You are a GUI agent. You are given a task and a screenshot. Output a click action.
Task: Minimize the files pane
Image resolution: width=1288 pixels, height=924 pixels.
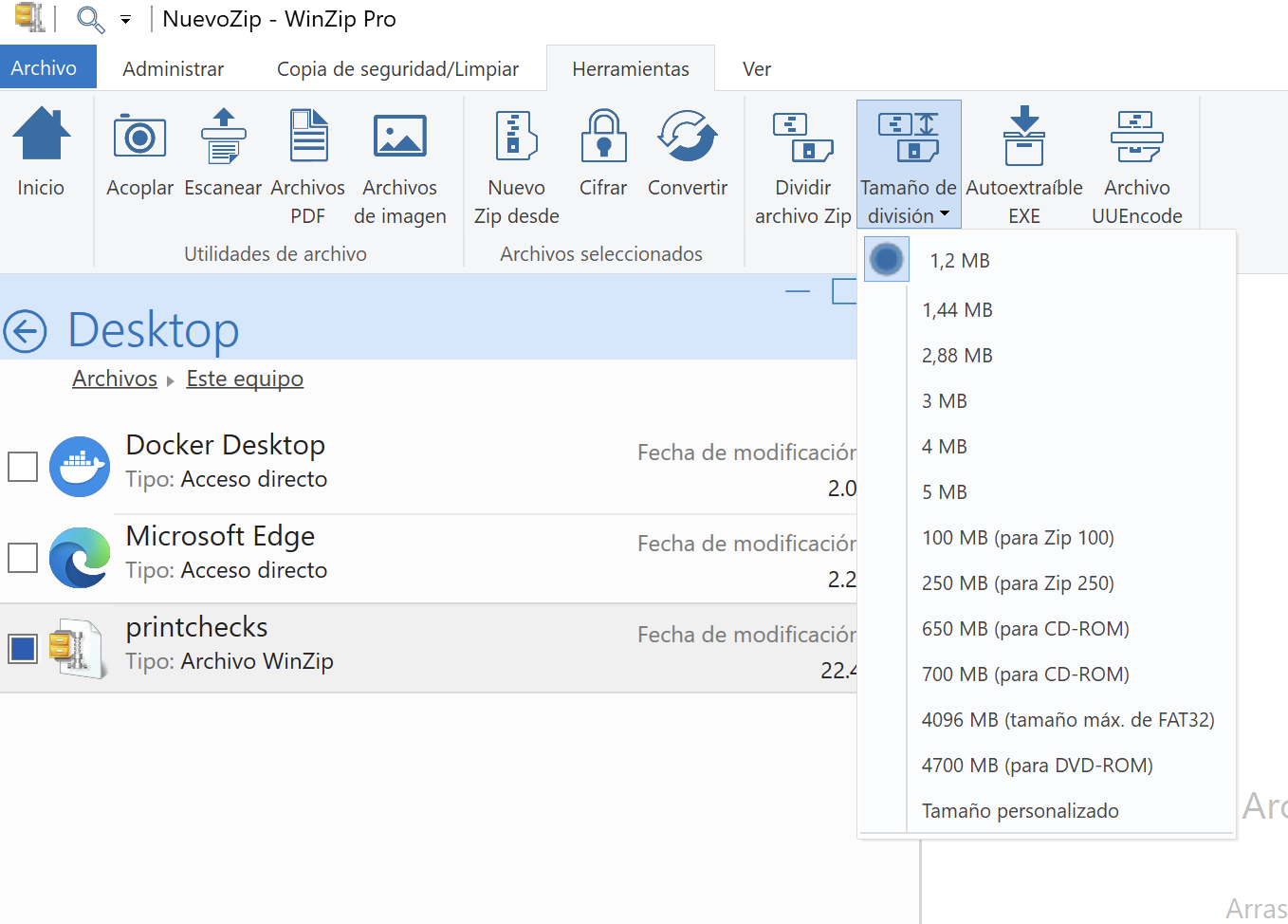coord(798,291)
